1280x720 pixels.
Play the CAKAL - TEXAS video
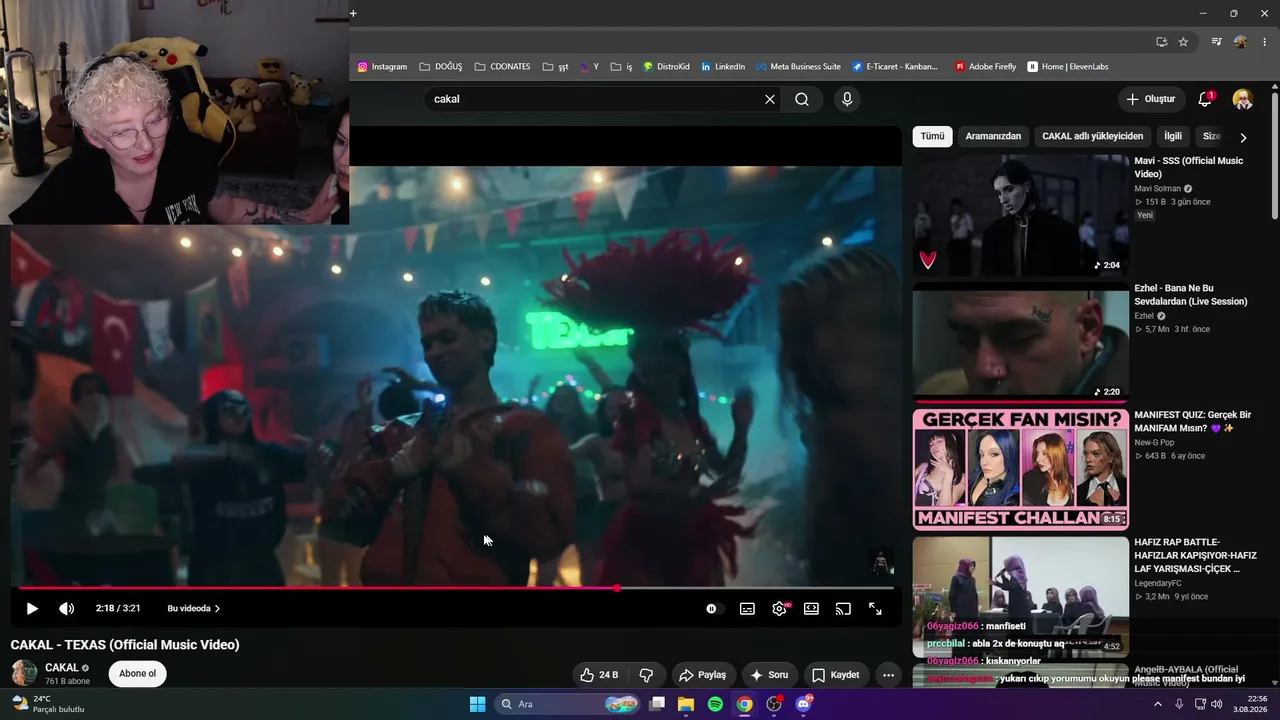click(32, 608)
